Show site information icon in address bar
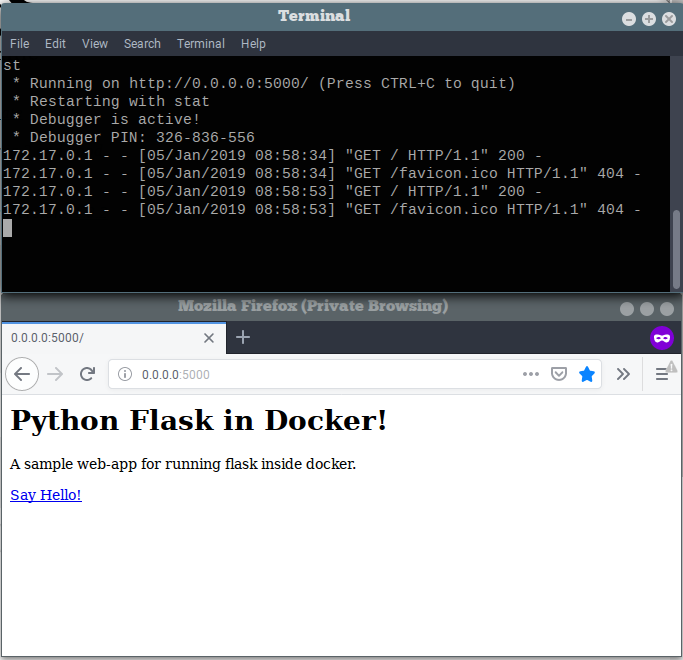This screenshot has height=660, width=683. click(x=125, y=374)
